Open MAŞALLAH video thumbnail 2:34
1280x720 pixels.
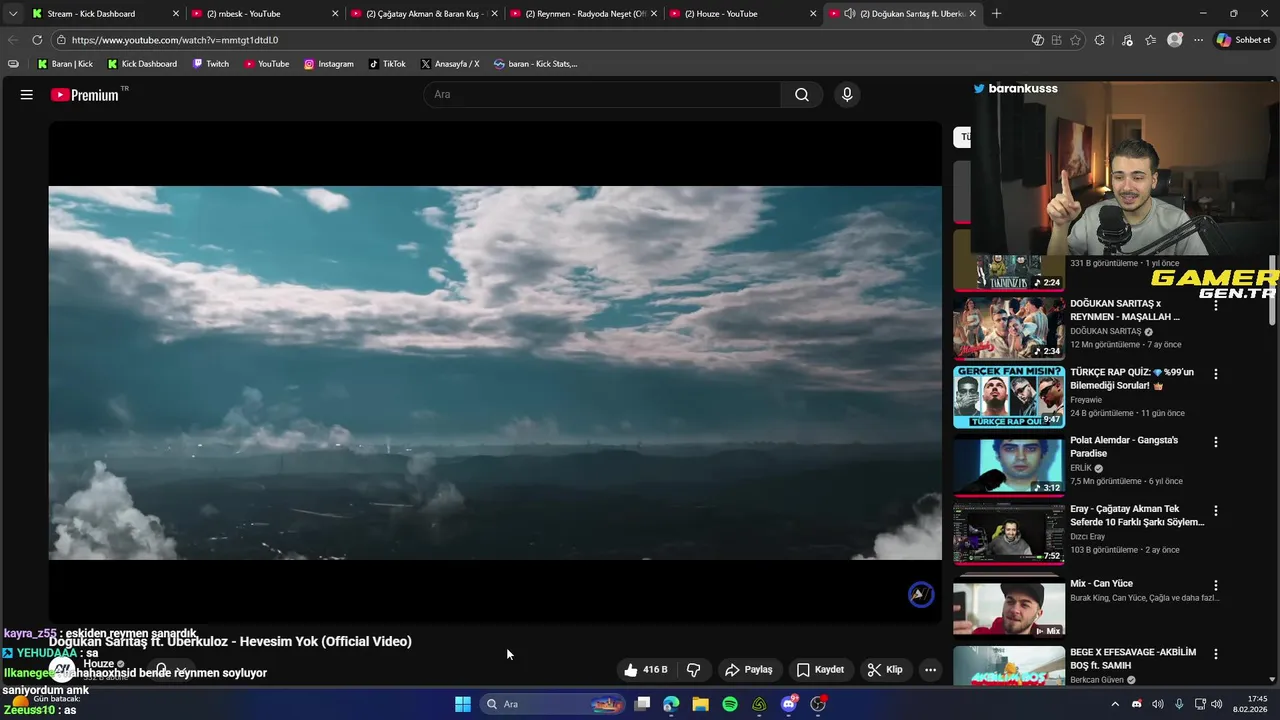click(x=1008, y=328)
